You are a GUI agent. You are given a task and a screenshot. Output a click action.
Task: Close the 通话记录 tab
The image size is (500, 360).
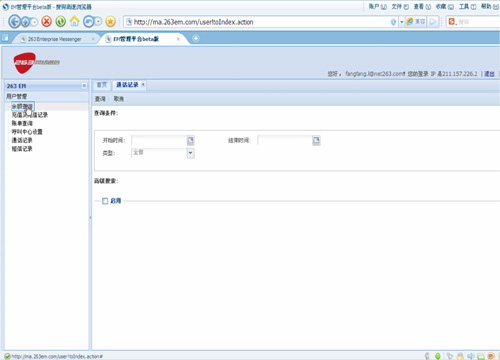pos(143,85)
